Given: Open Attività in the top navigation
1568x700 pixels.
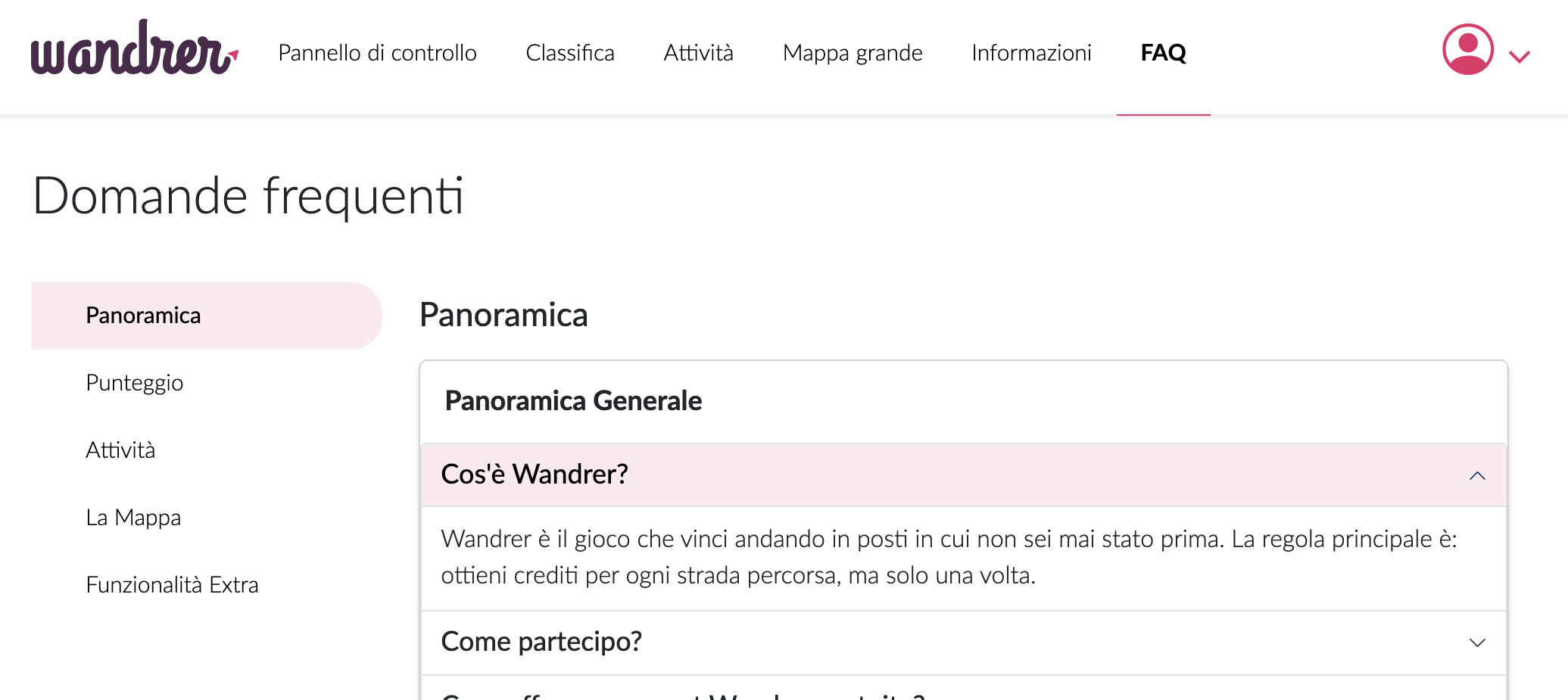Looking at the screenshot, I should tap(698, 53).
